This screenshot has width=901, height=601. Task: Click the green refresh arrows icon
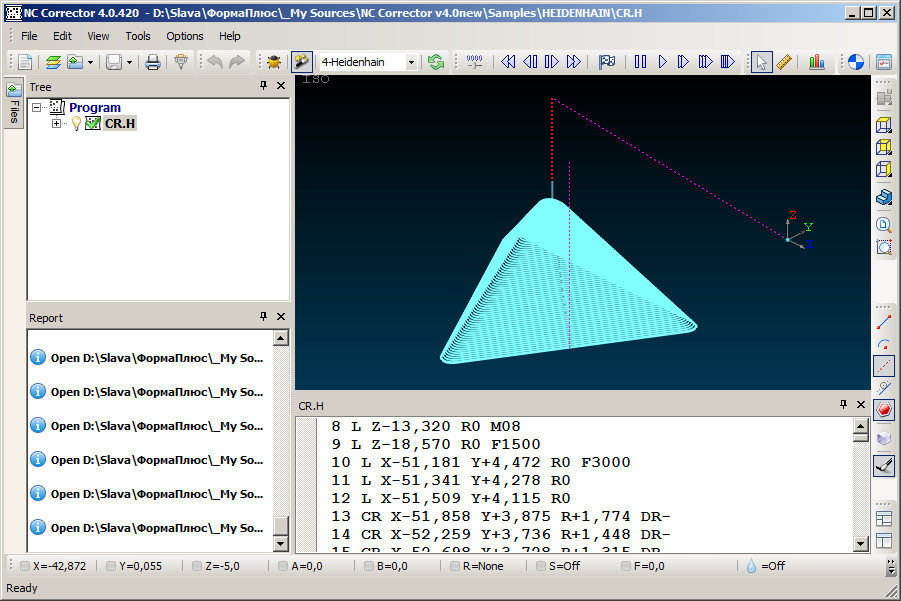436,62
